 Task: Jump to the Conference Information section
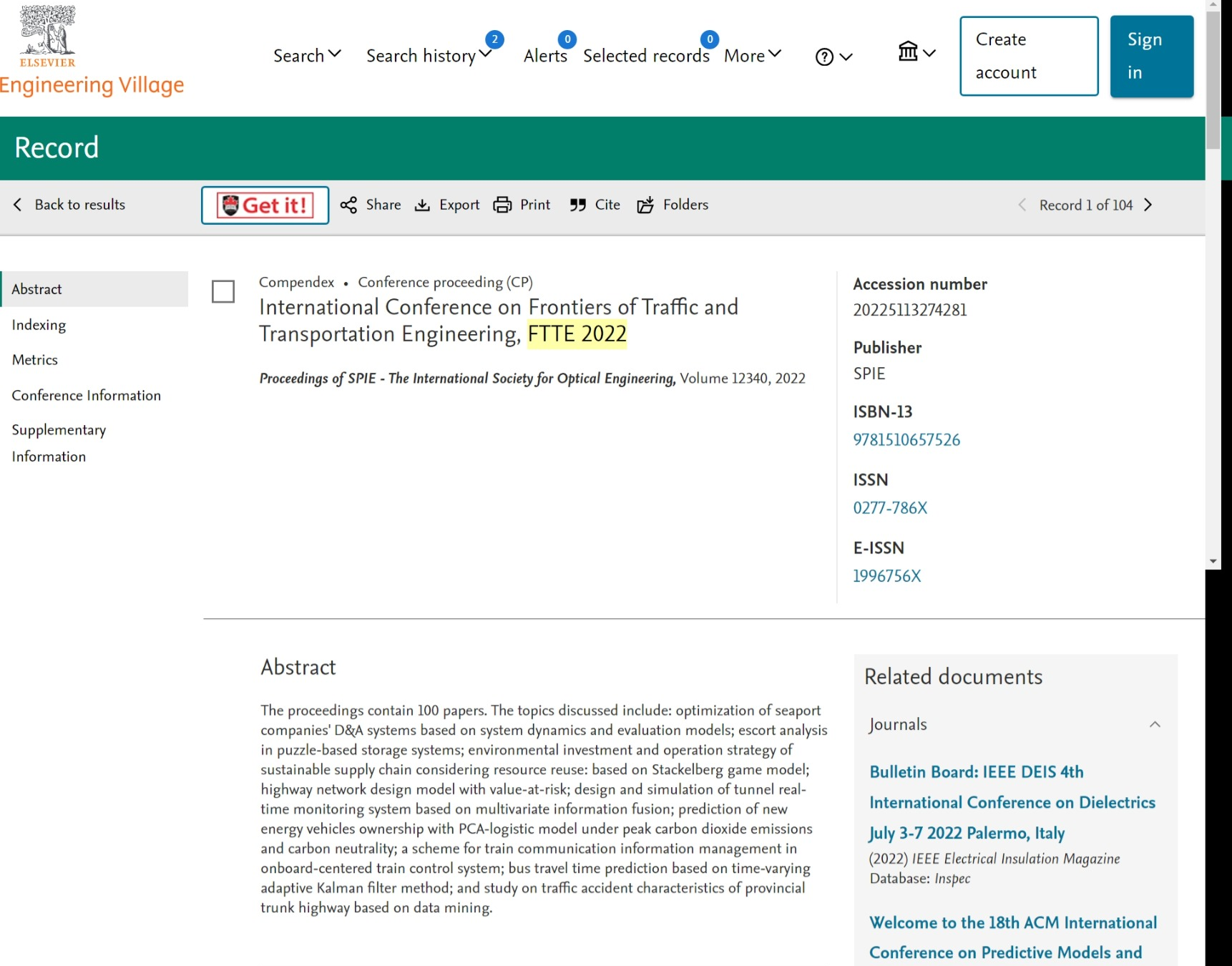pos(87,395)
